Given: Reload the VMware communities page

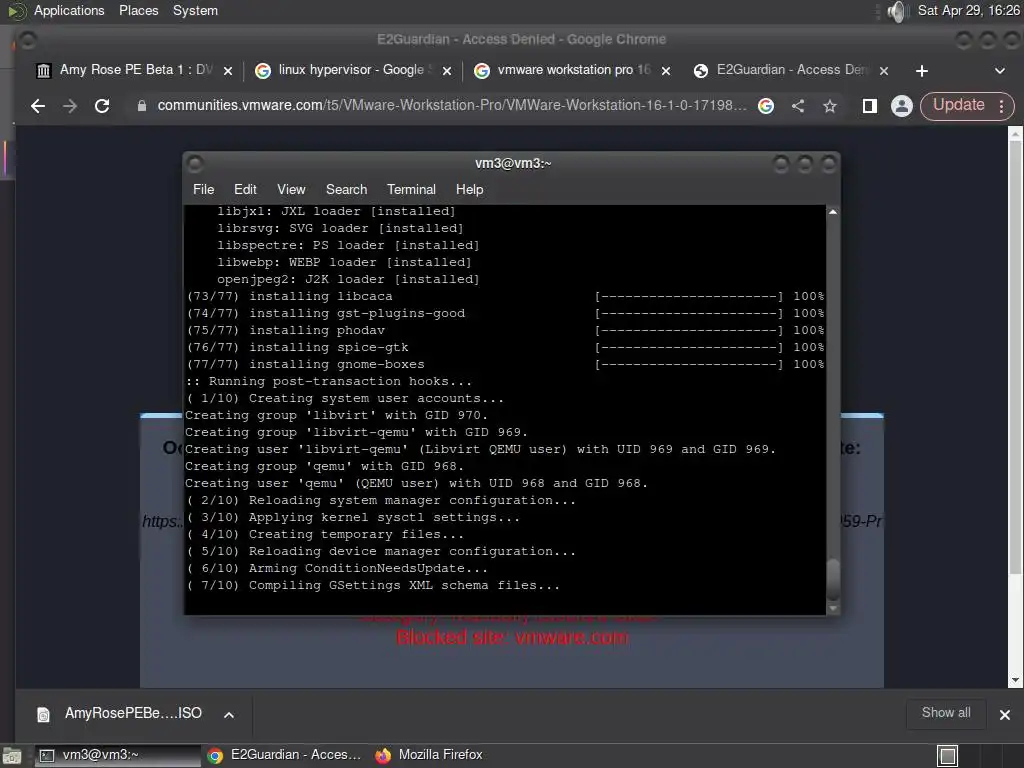Looking at the screenshot, I should [x=102, y=106].
